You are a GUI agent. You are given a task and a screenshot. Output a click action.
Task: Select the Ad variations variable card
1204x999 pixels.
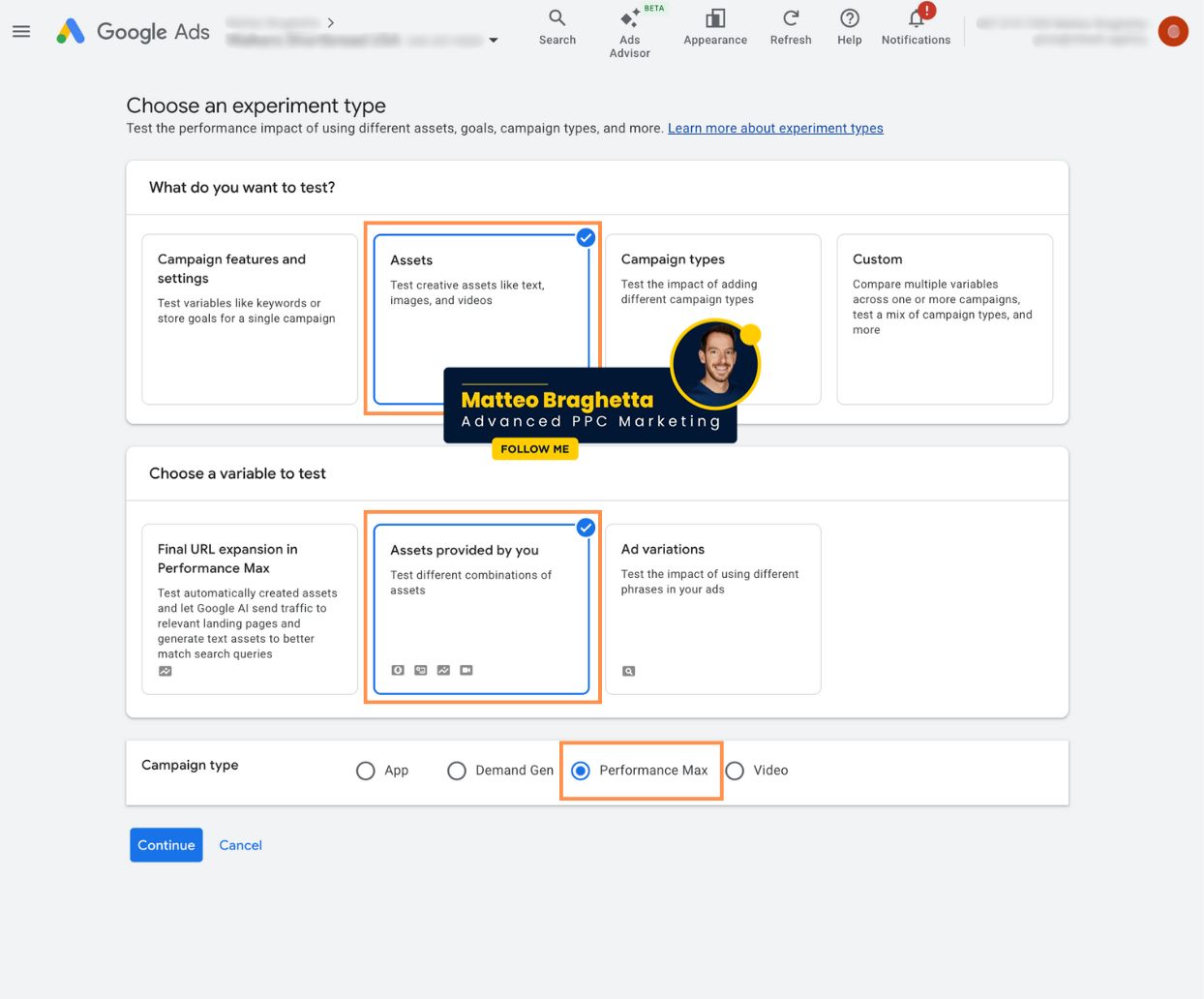coord(712,608)
